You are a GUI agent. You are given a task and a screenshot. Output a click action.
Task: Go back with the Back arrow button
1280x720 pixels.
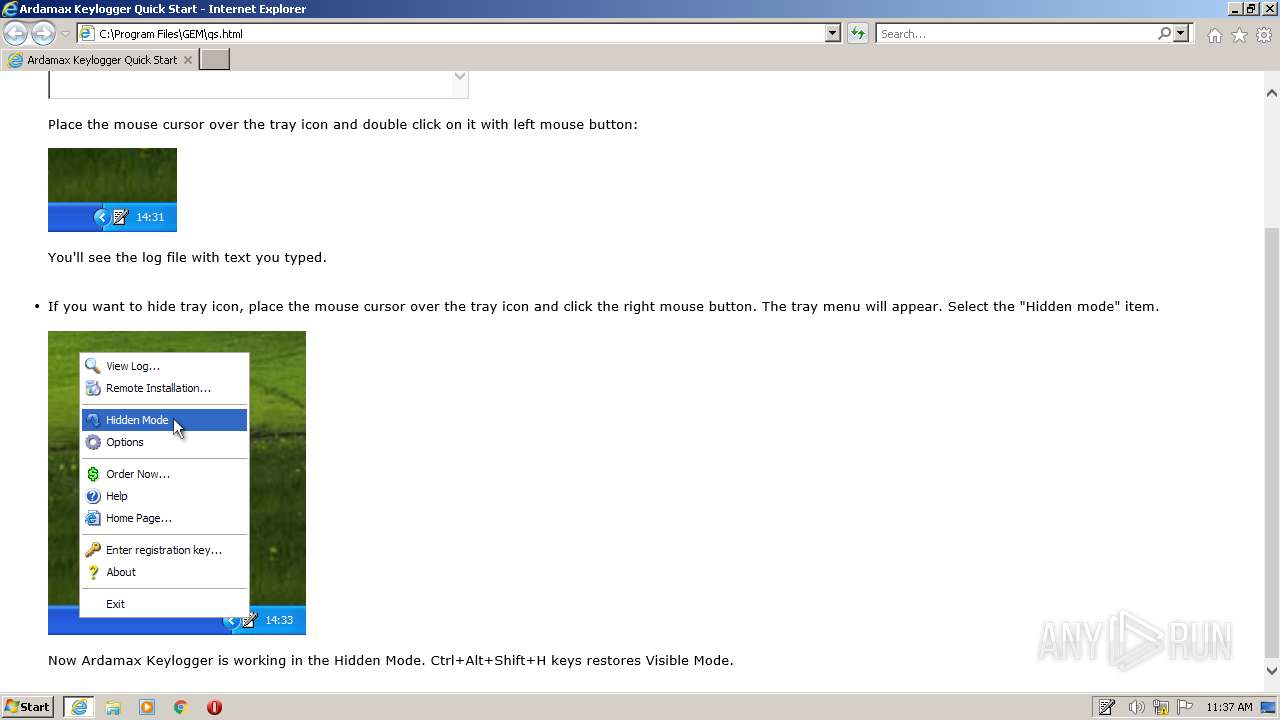tap(15, 34)
